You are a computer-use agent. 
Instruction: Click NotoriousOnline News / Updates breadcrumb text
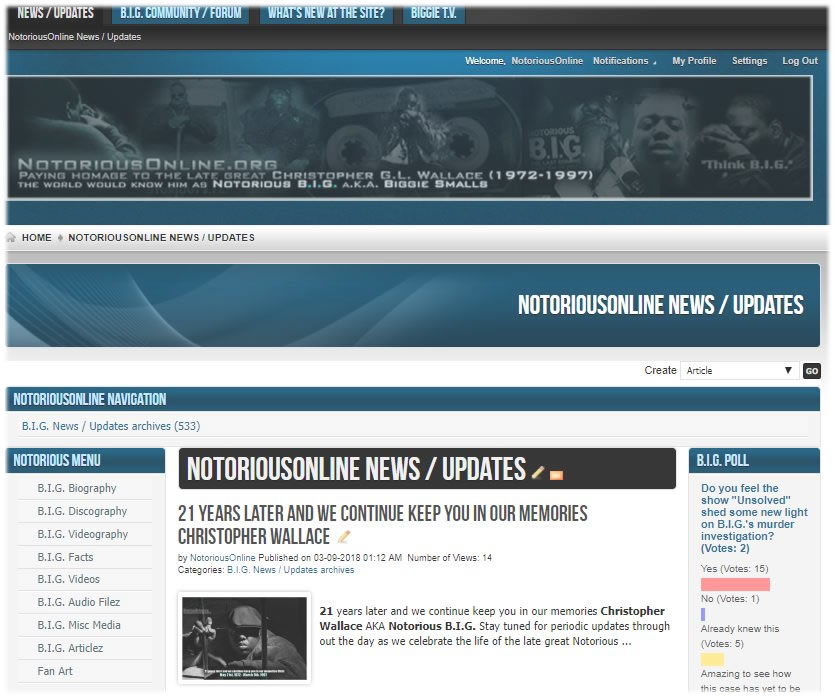click(161, 237)
